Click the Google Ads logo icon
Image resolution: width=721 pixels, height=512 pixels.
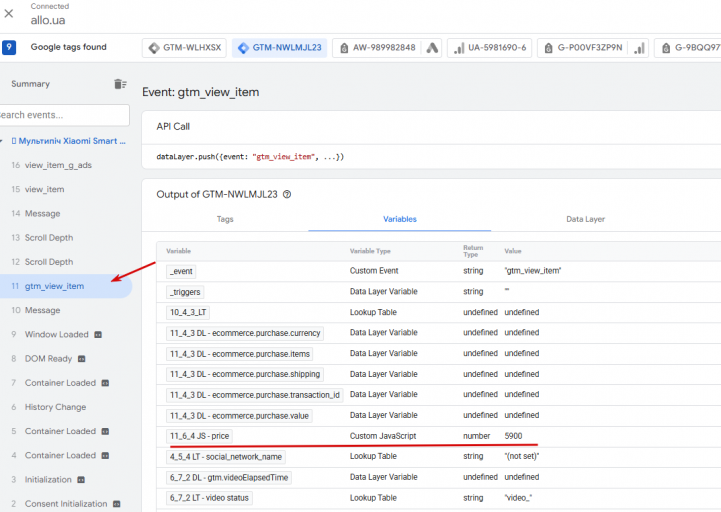point(432,48)
